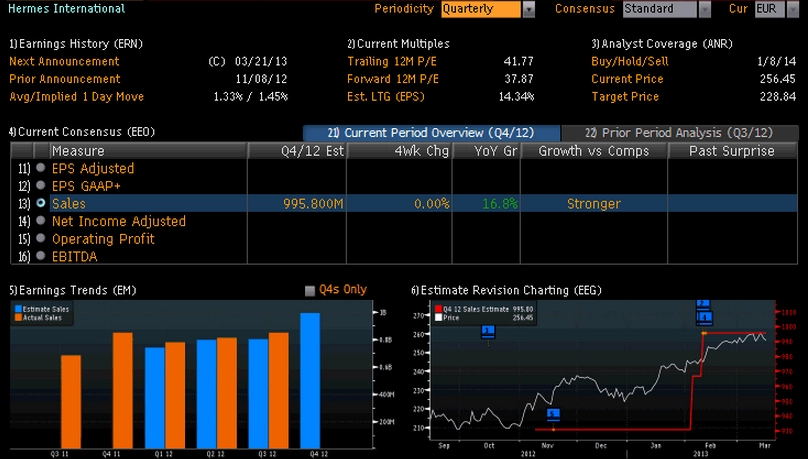
Task: Click the Operating Profit measure label
Action: (x=103, y=239)
